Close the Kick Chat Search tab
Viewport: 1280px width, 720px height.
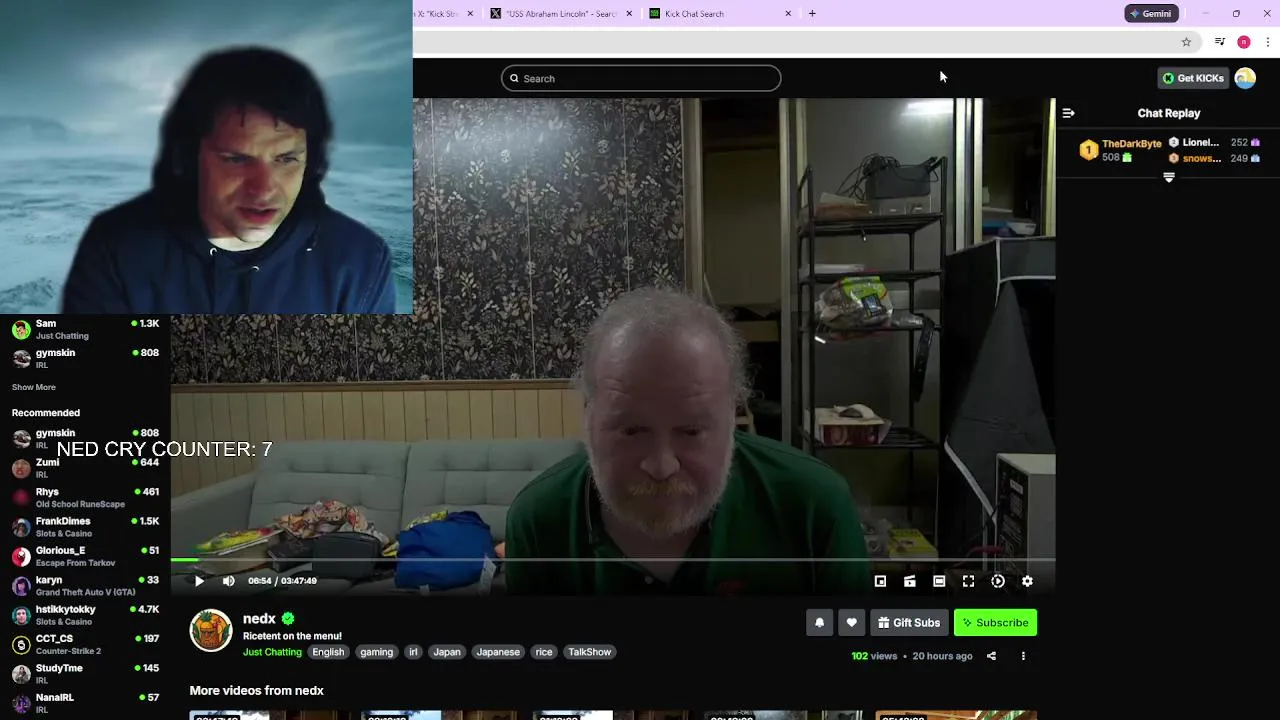[788, 14]
